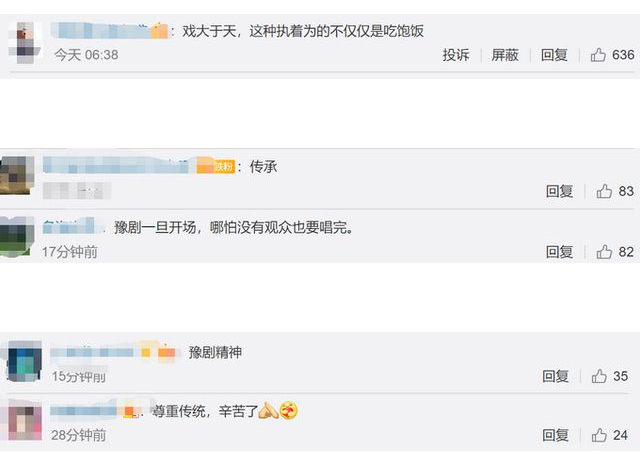Like the comment with 636 likes
This screenshot has width=644, height=459.
coord(600,55)
